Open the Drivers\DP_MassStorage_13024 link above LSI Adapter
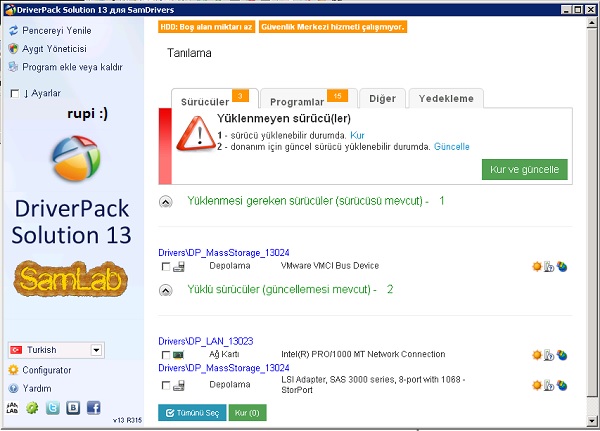The width and height of the screenshot is (600, 431). [224, 368]
